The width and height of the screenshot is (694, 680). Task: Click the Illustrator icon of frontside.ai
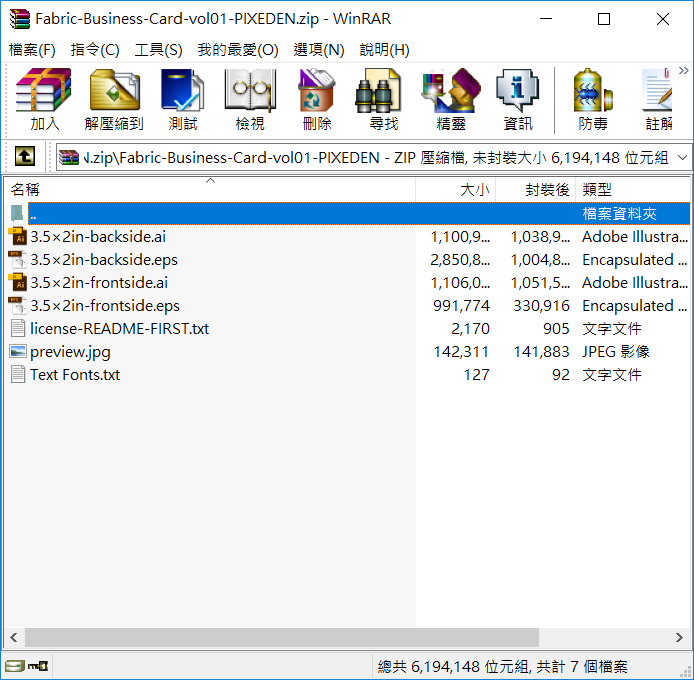(x=18, y=282)
